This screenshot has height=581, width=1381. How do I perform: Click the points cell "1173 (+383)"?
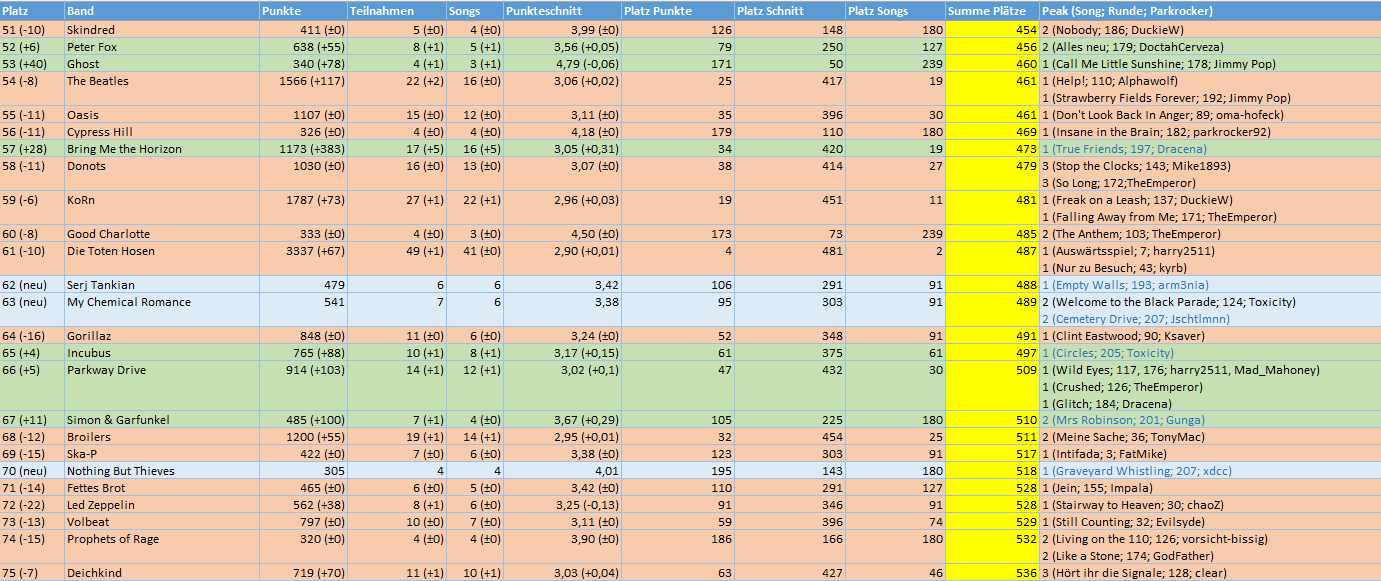[x=303, y=149]
